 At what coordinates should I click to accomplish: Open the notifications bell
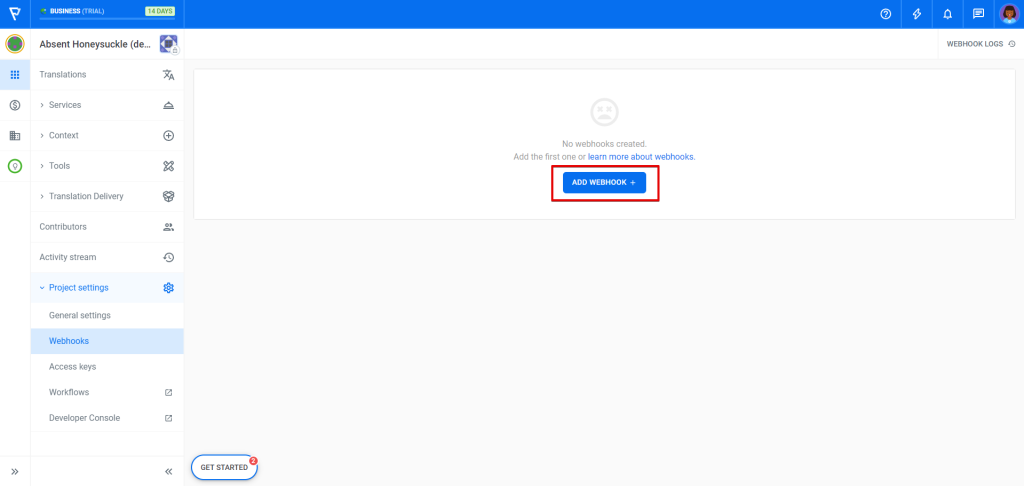click(947, 14)
